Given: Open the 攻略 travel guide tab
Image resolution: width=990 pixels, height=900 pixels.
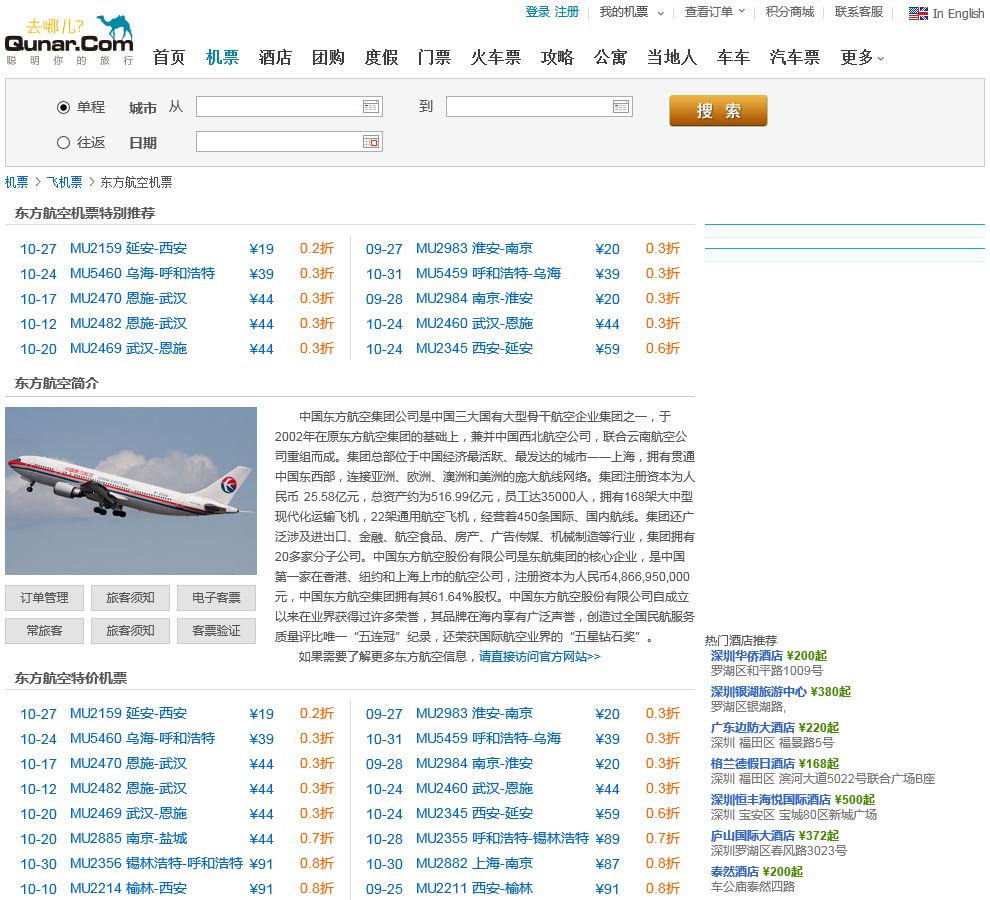Looking at the screenshot, I should (558, 57).
